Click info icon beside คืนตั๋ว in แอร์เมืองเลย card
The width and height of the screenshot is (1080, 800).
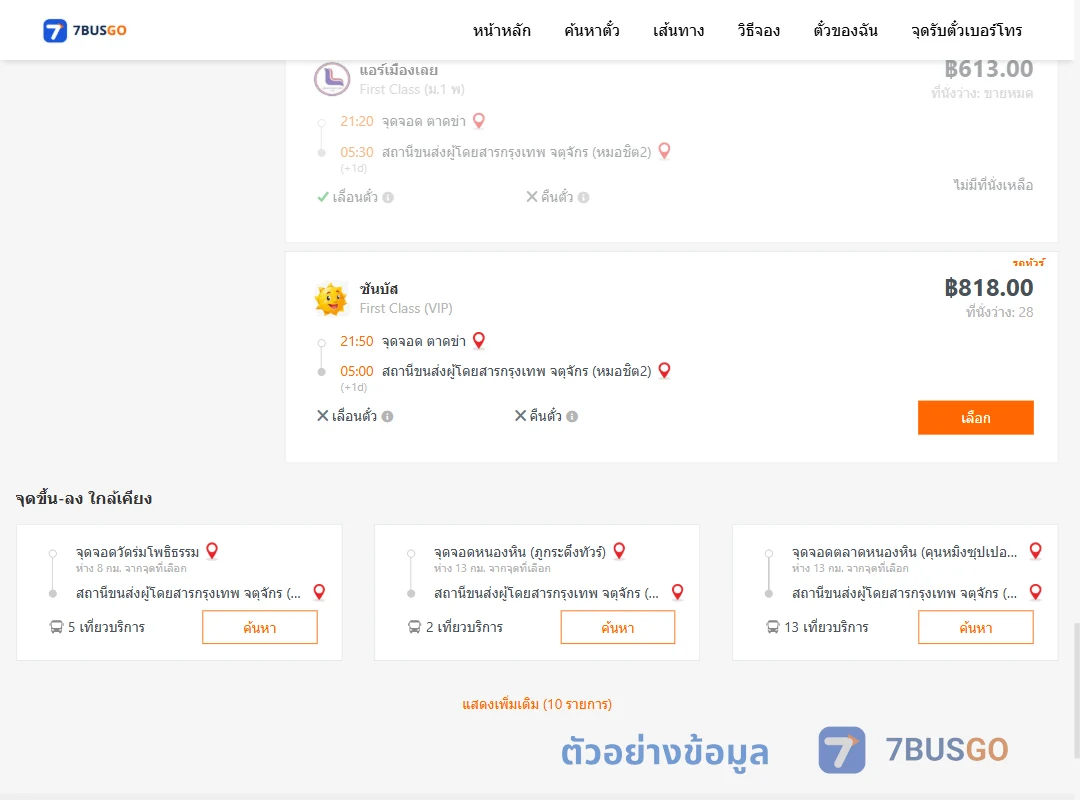pos(583,198)
